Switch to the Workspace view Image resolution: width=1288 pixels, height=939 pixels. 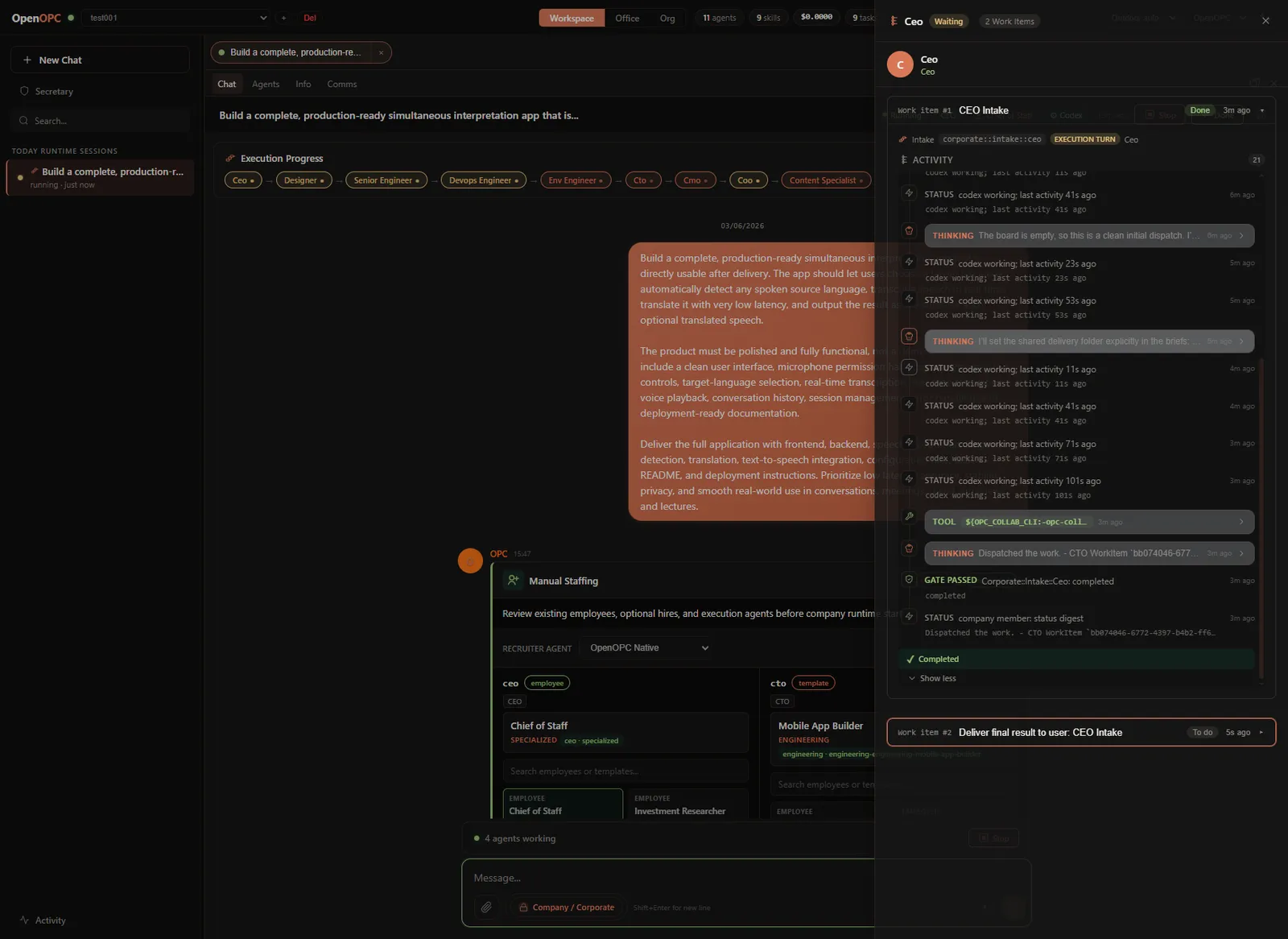pyautogui.click(x=572, y=18)
